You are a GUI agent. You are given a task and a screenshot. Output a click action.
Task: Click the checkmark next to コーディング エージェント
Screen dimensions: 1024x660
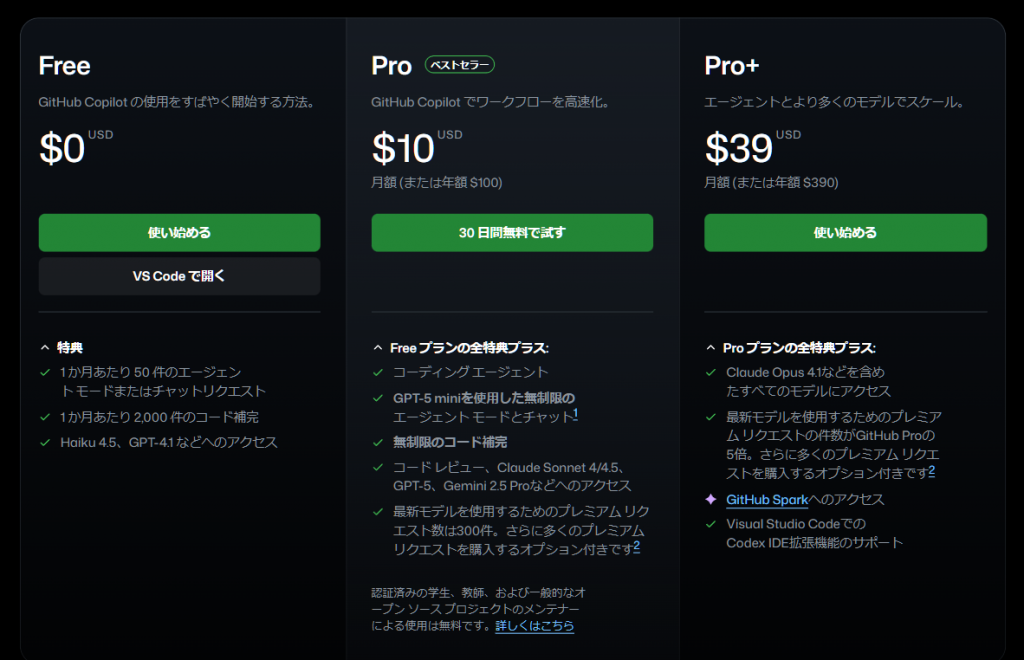[x=378, y=372]
